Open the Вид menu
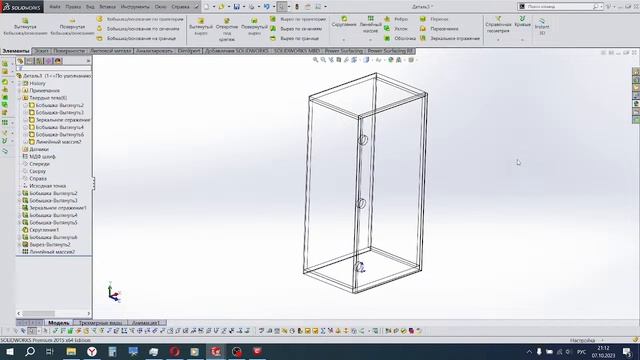 (90, 7)
